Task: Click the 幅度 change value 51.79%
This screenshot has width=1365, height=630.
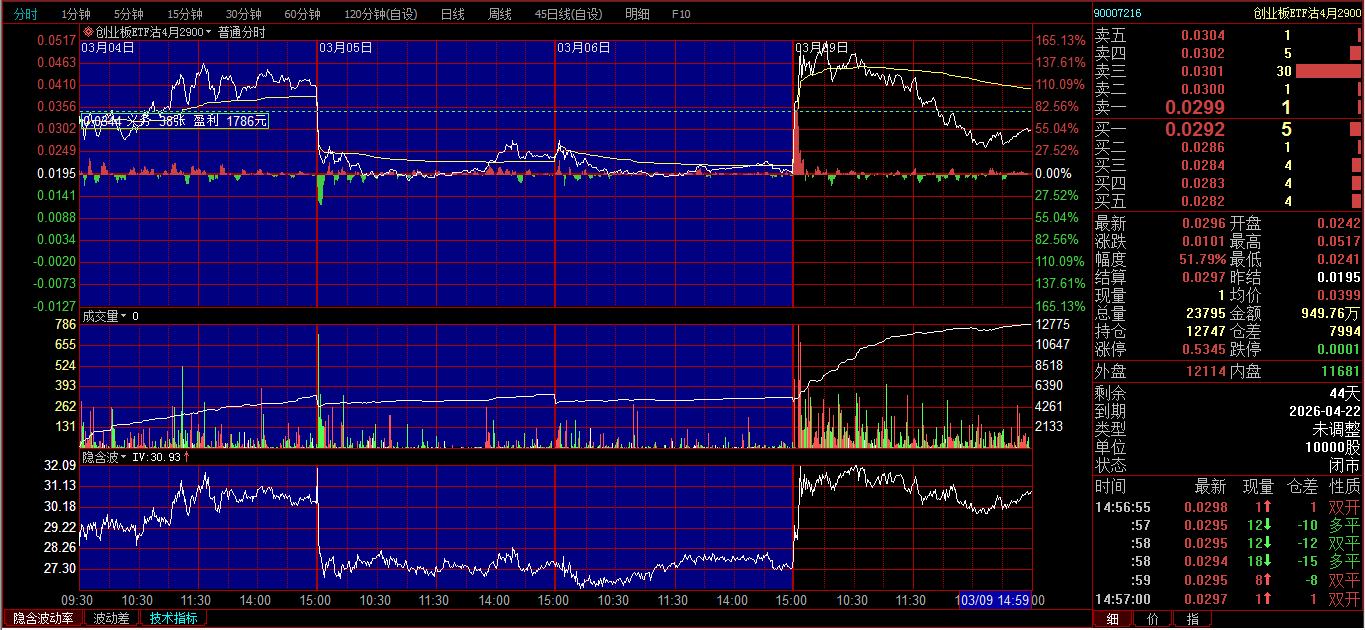Action: click(1203, 259)
